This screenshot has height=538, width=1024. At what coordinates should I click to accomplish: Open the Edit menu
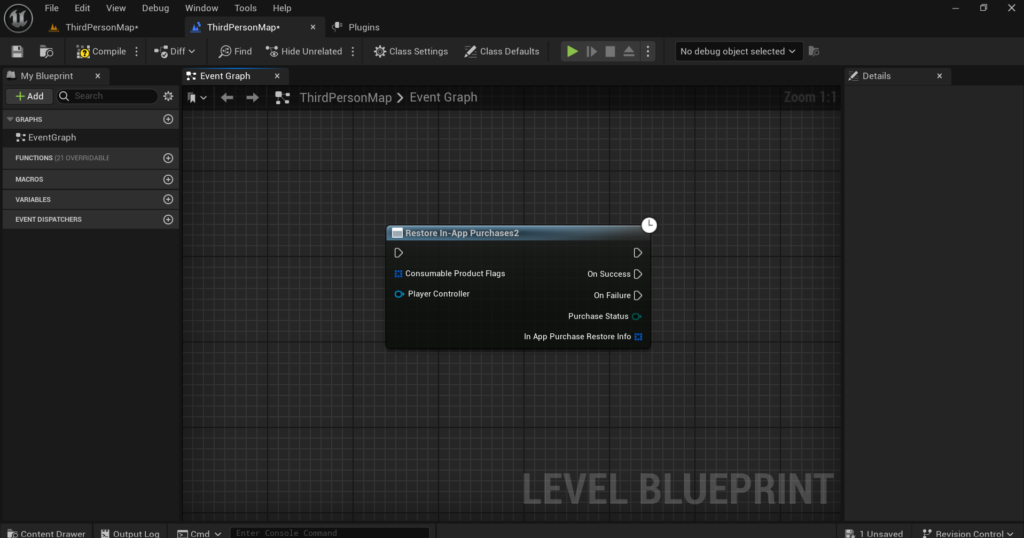point(82,8)
